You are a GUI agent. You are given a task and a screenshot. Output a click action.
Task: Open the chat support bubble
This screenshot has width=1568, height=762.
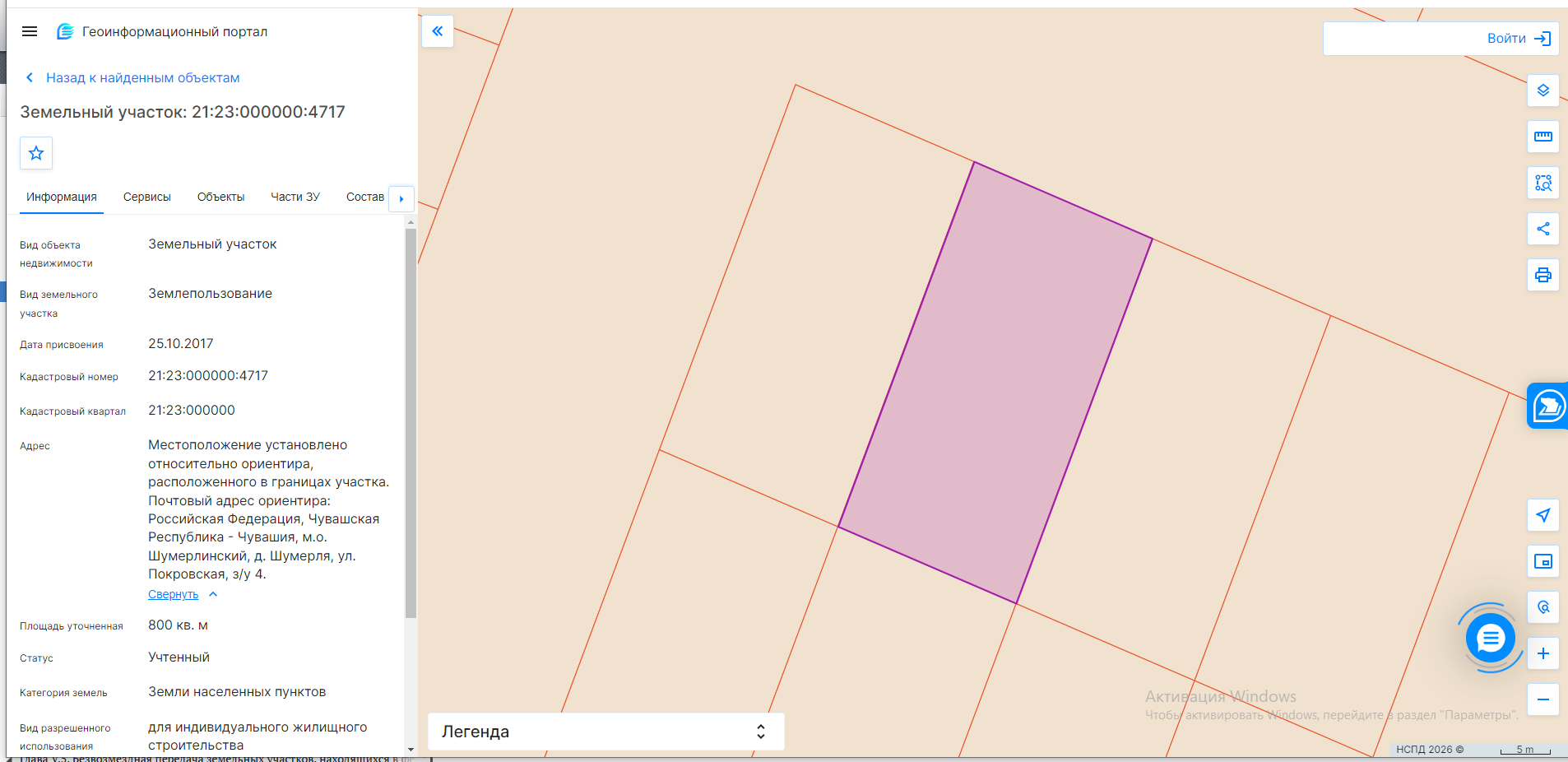tap(1490, 638)
